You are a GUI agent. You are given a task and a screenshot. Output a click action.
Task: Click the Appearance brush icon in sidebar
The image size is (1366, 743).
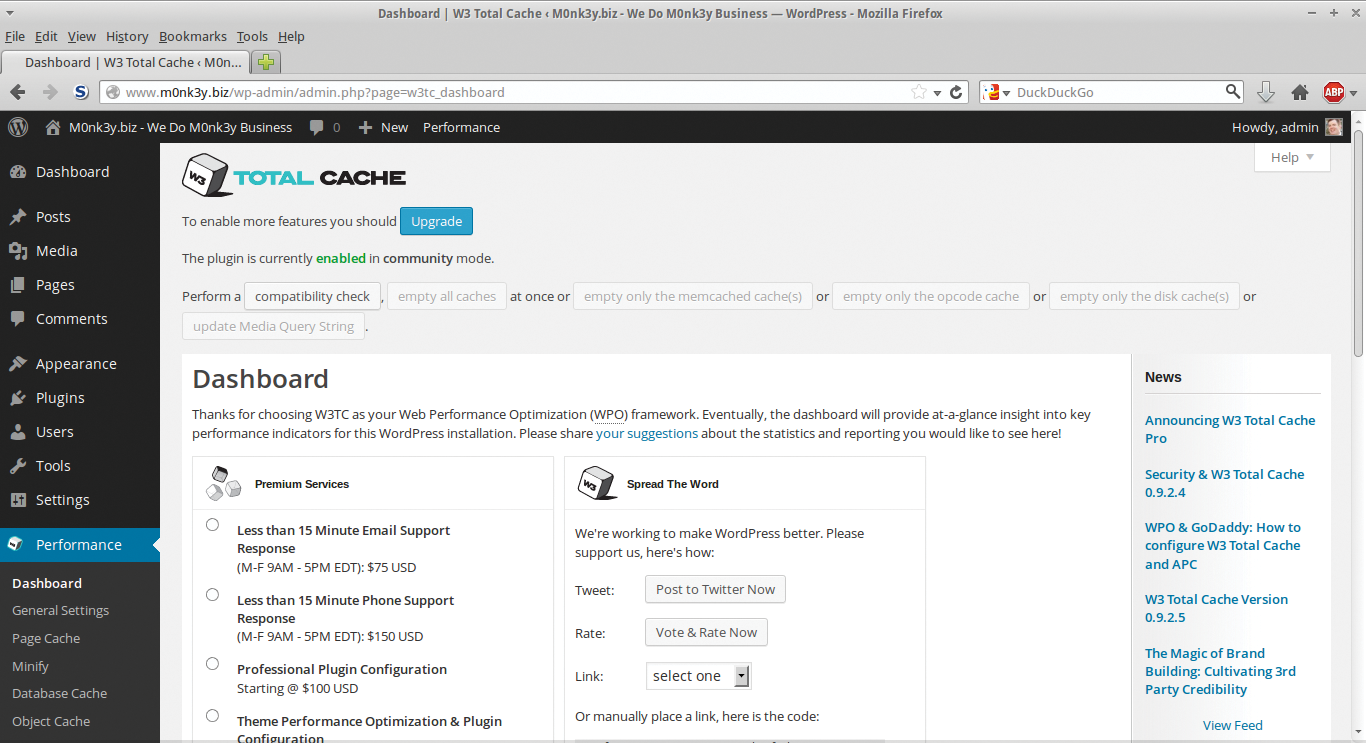click(x=18, y=364)
